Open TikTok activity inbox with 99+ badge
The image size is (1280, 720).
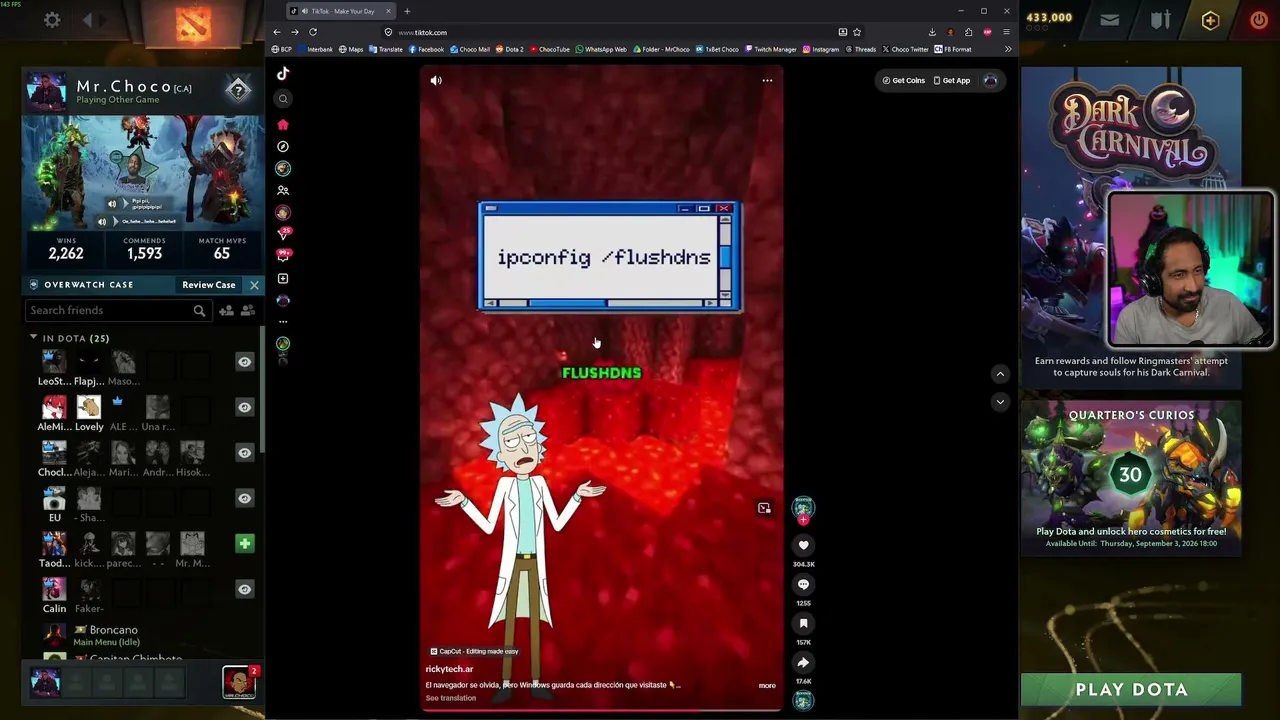click(283, 256)
